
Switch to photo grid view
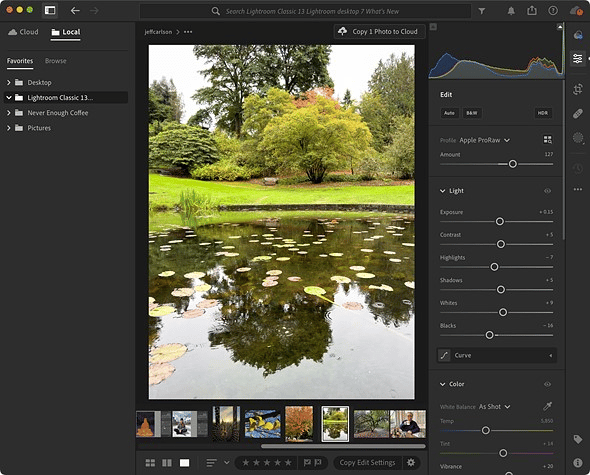pyautogui.click(x=150, y=463)
